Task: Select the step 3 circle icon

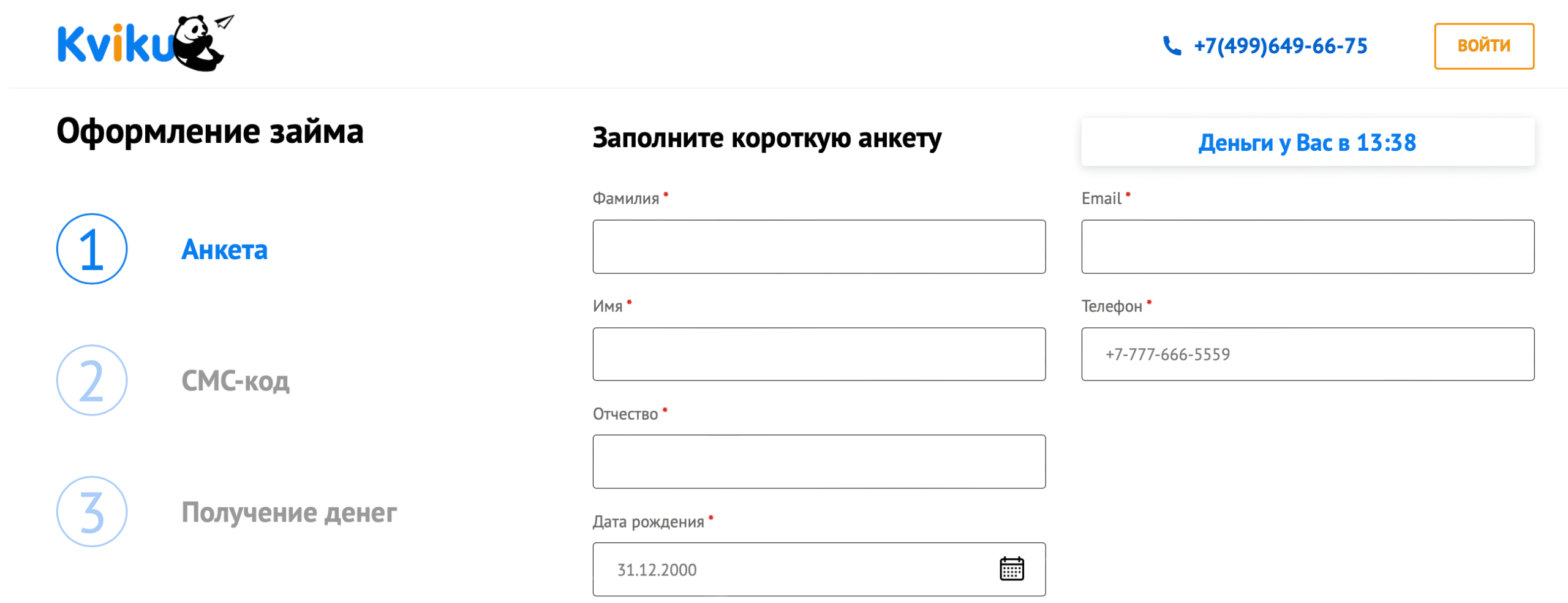Action: [x=92, y=512]
